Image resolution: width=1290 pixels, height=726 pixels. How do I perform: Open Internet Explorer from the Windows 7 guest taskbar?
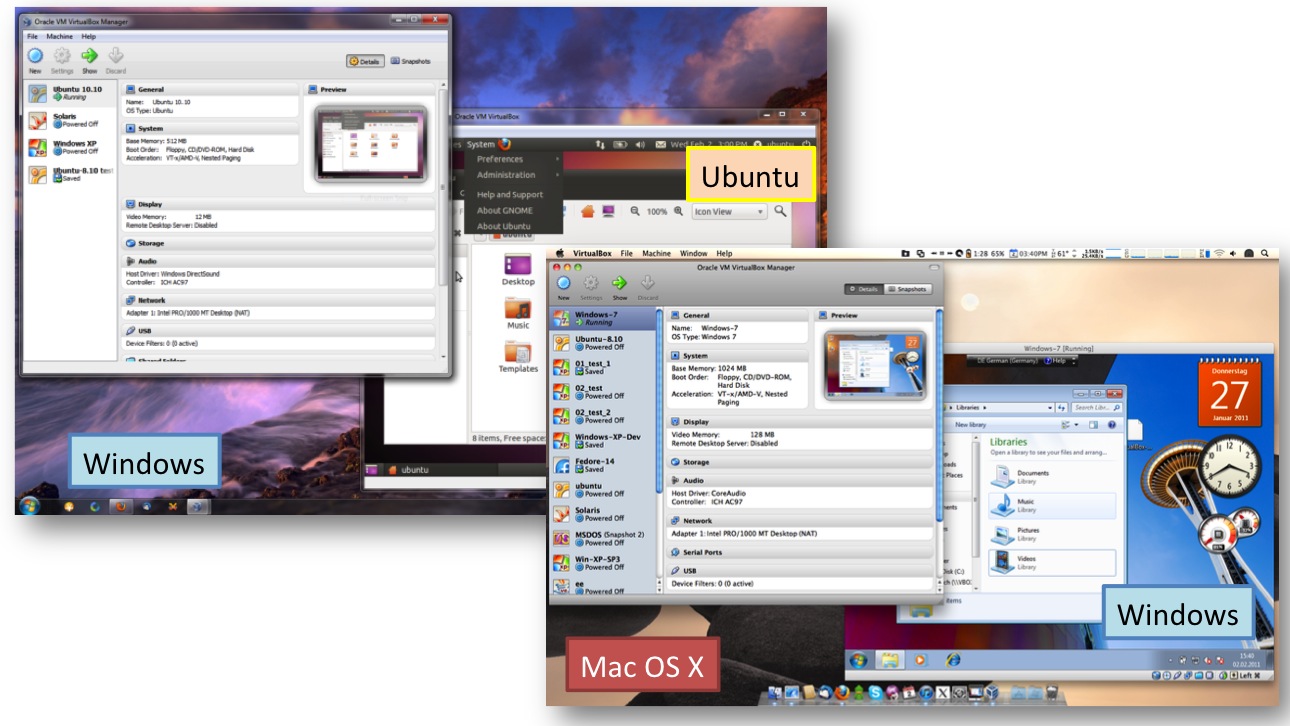(x=953, y=660)
